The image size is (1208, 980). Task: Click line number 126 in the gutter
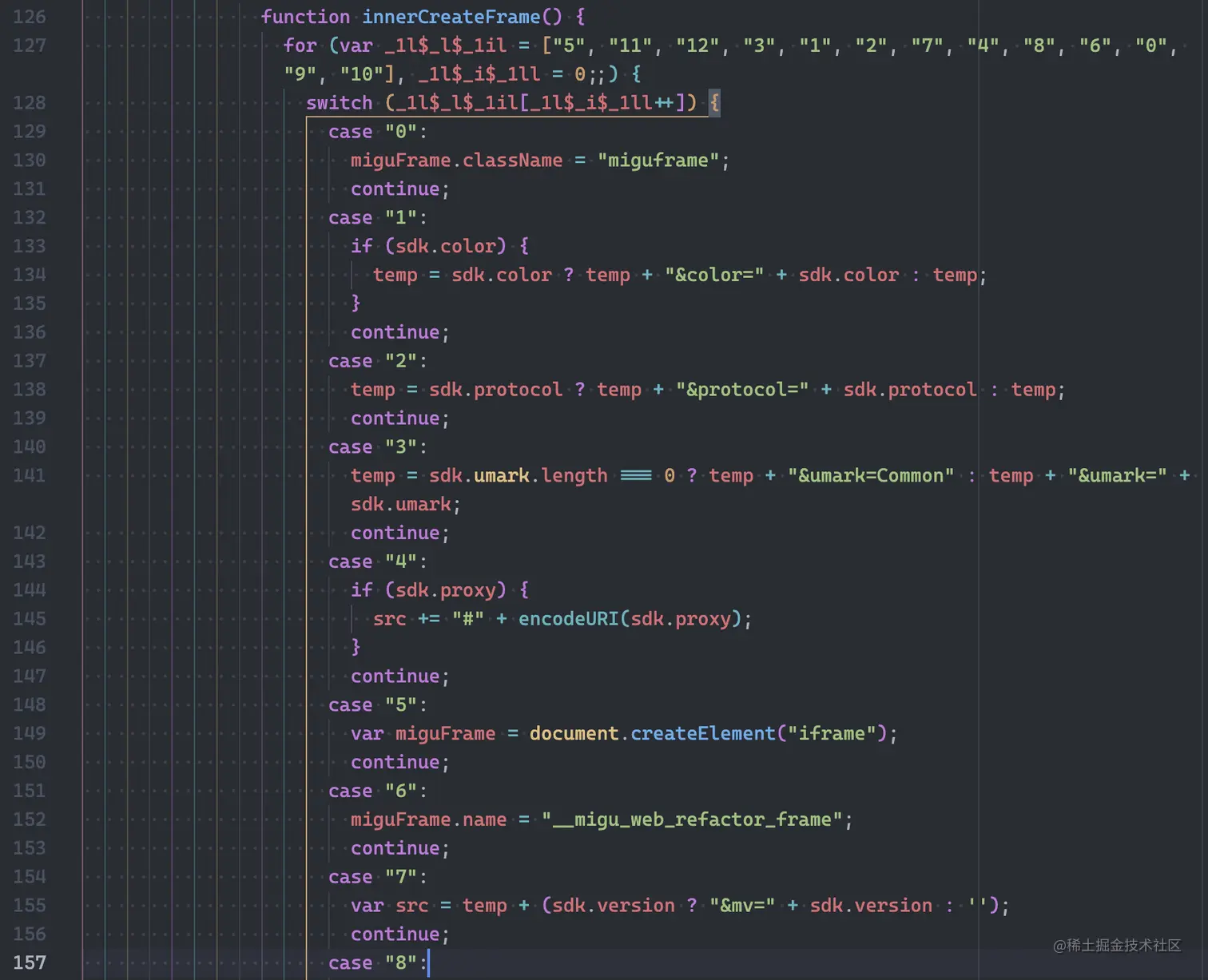tap(30, 17)
